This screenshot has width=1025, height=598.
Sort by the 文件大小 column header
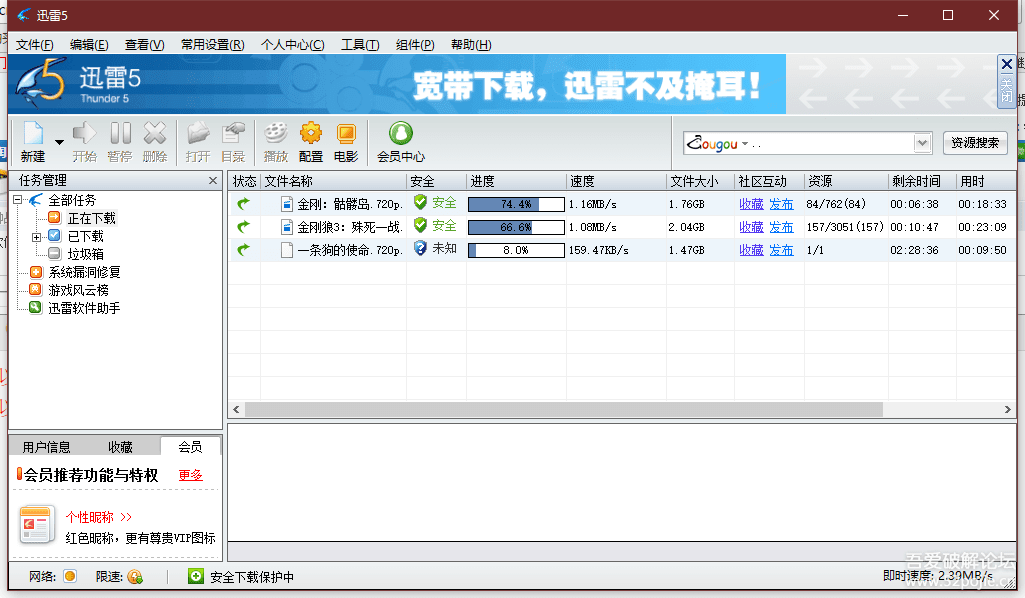pos(700,181)
